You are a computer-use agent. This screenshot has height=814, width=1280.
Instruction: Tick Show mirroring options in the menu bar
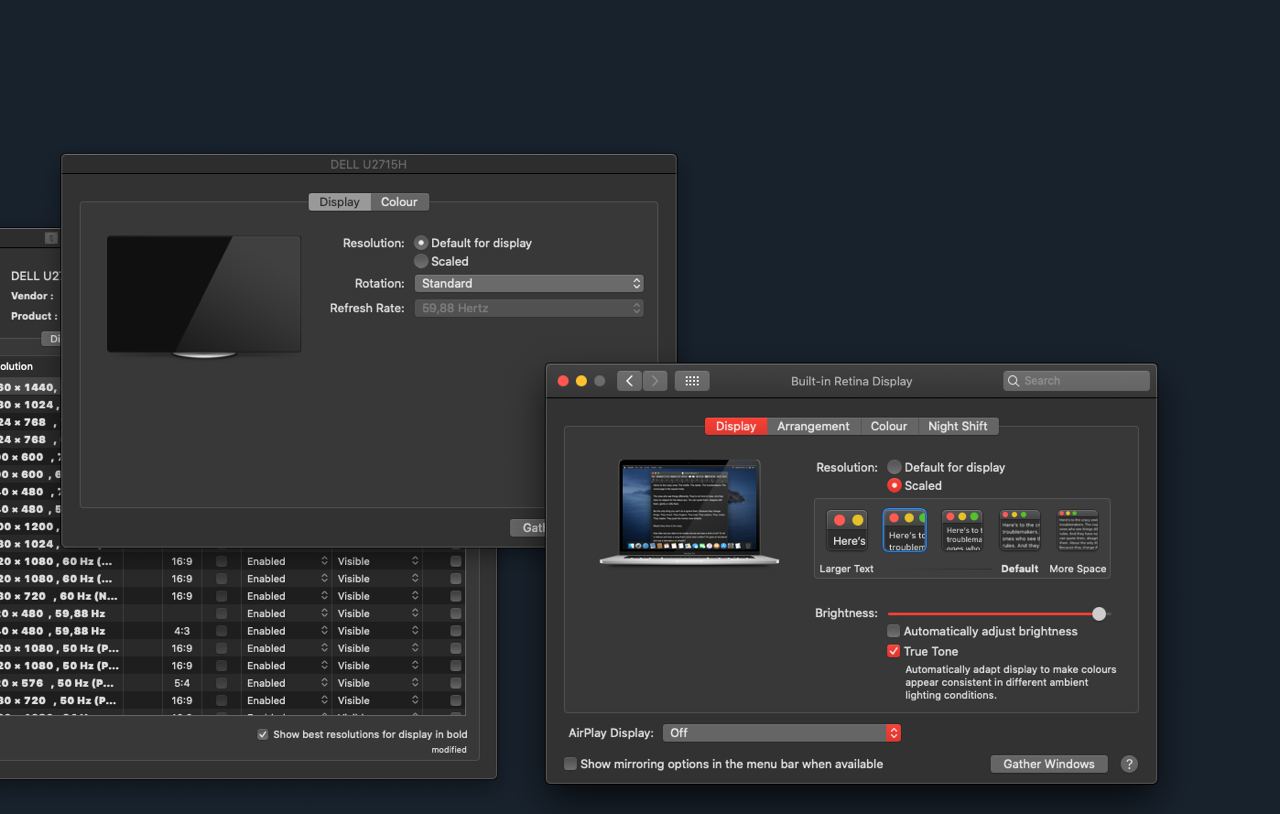coord(570,764)
